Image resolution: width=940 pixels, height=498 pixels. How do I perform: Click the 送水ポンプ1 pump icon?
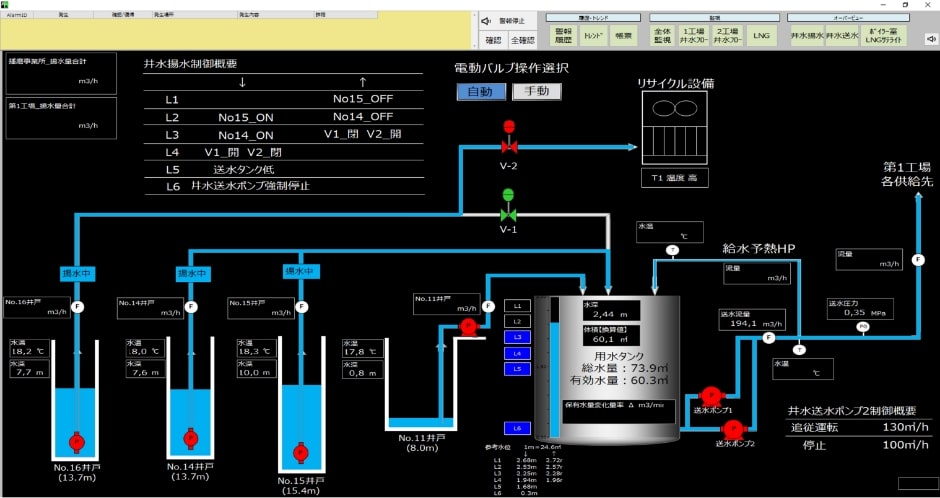click(710, 394)
